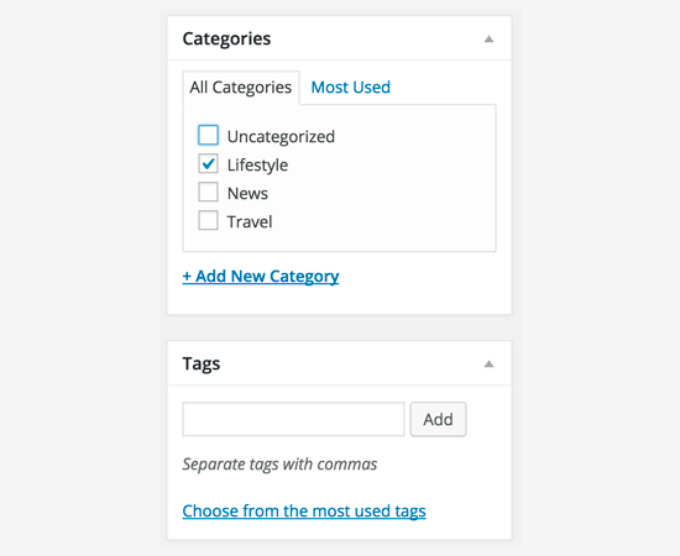Click the + Add New Category link

point(260,276)
